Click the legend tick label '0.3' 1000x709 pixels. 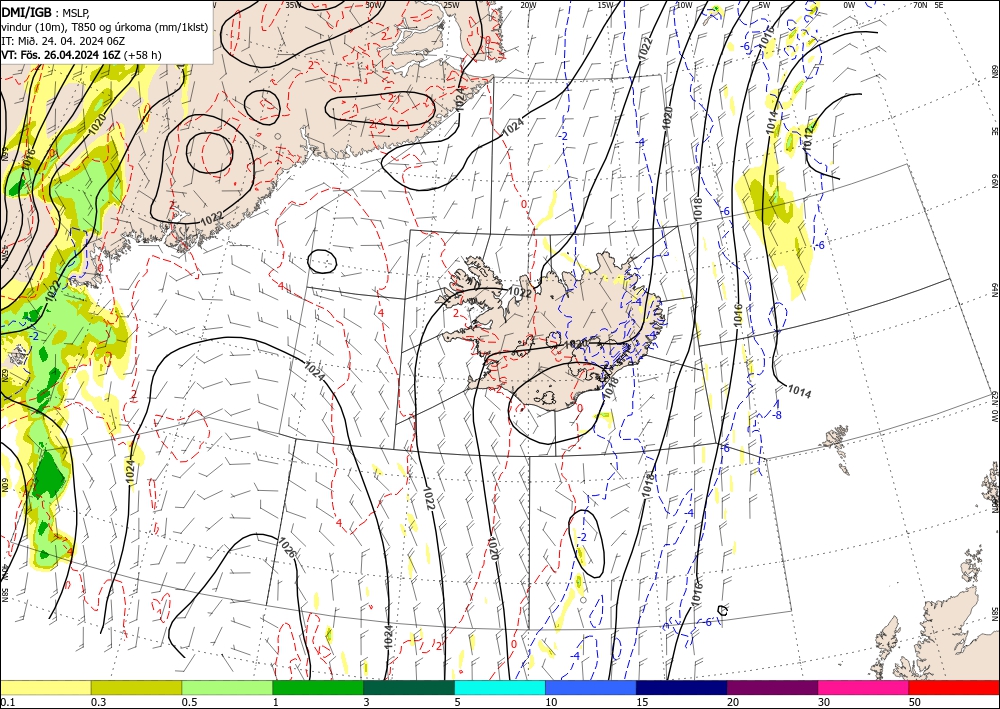point(98,702)
